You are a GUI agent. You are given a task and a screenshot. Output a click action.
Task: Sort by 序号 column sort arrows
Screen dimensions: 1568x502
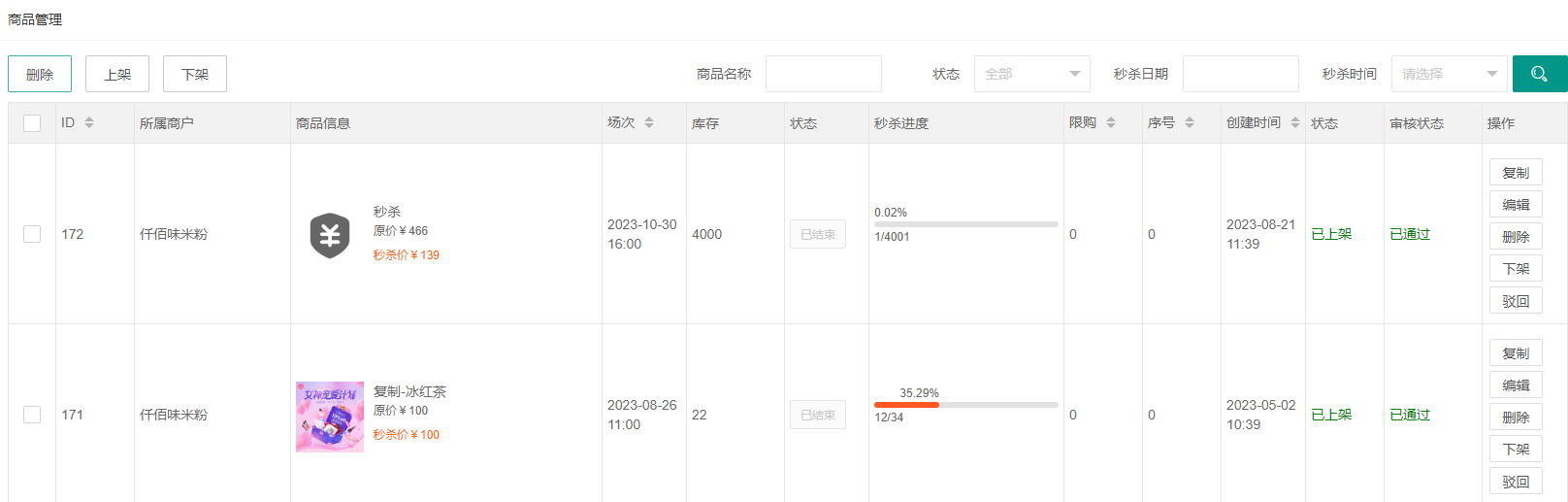pos(1190,122)
